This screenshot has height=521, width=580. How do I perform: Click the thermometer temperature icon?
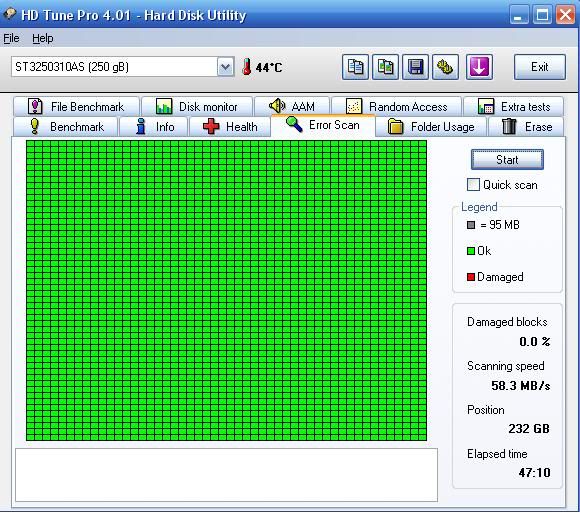pos(246,67)
